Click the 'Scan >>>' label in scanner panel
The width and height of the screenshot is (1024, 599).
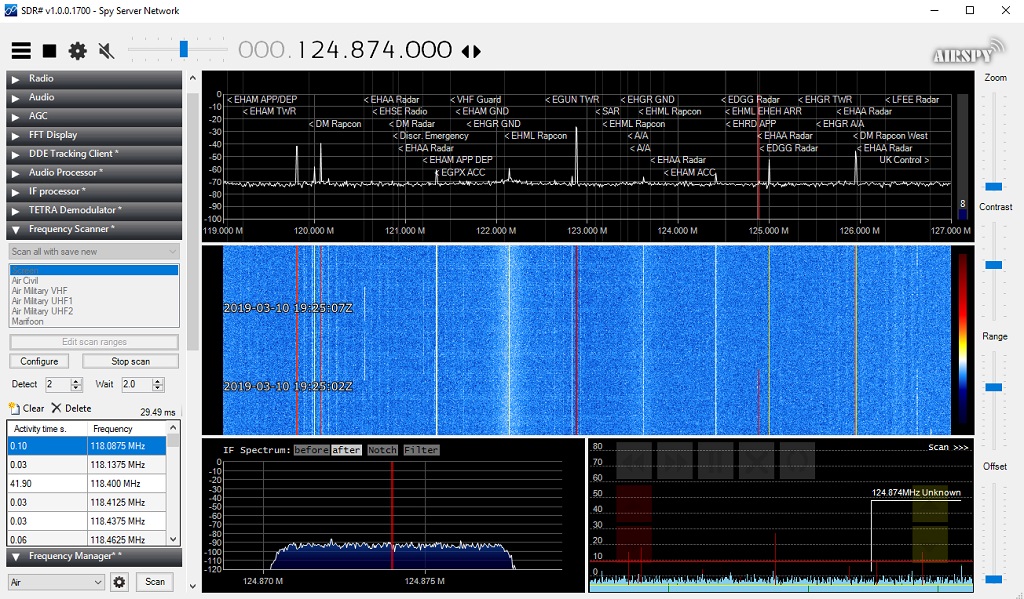pos(948,447)
